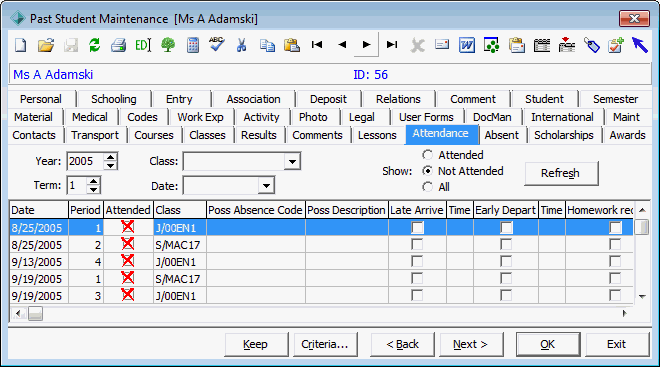Switch to the Absent tab
This screenshot has width=660, height=367.
(x=502, y=135)
